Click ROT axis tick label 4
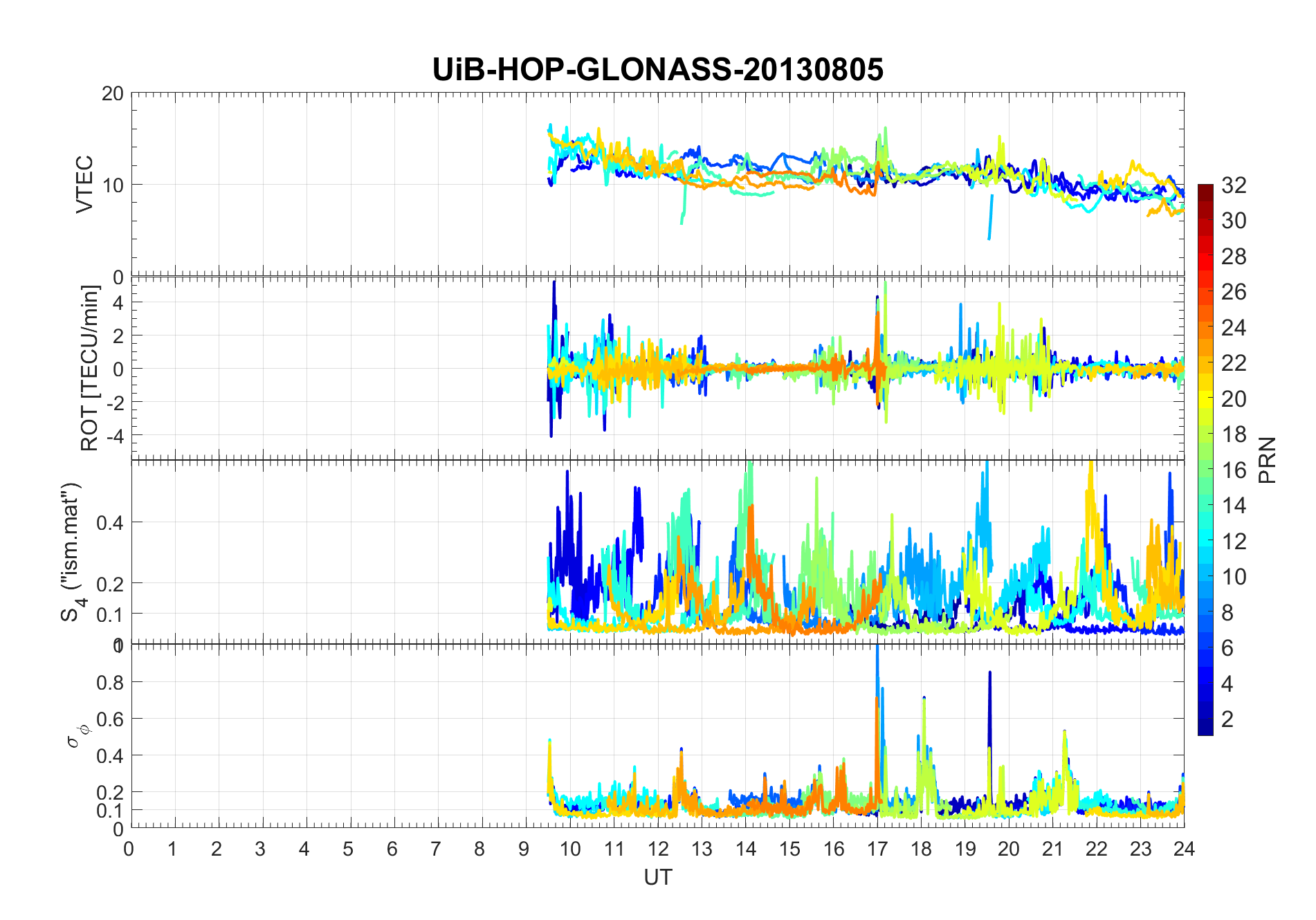 [x=118, y=302]
